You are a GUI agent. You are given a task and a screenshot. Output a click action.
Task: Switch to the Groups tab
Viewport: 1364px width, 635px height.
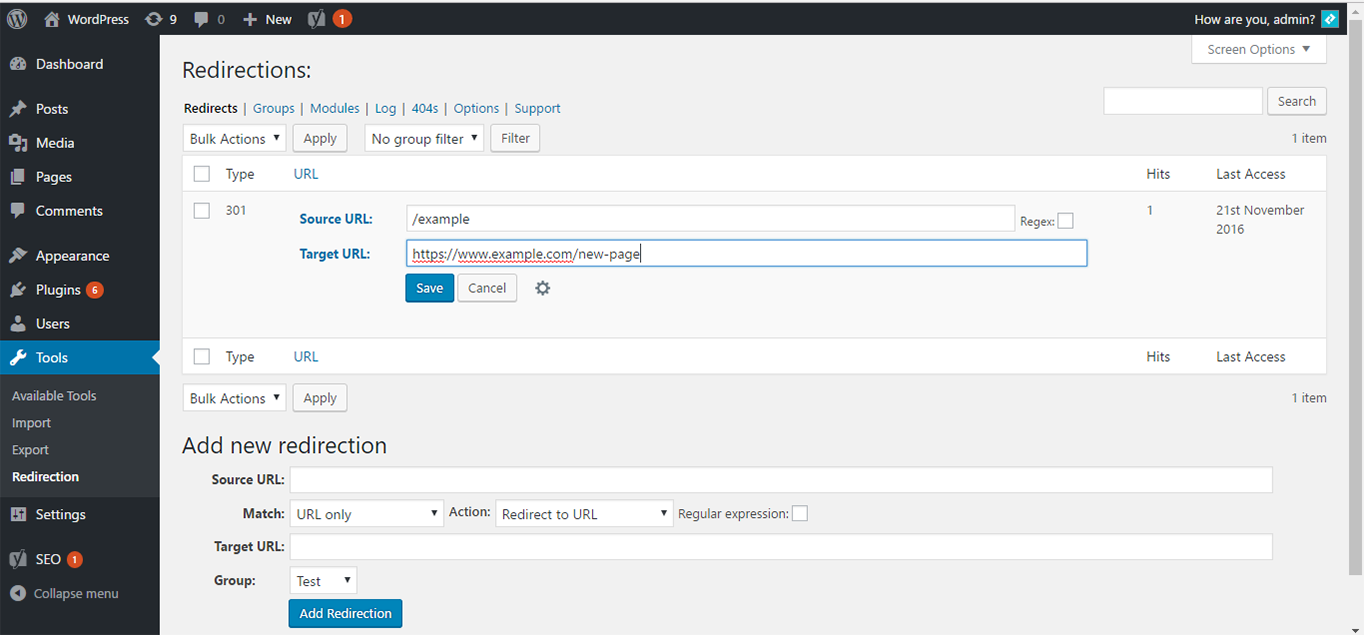[273, 108]
